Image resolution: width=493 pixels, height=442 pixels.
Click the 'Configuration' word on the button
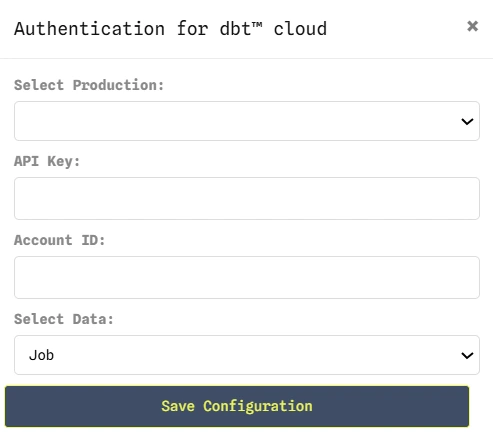pos(258,407)
